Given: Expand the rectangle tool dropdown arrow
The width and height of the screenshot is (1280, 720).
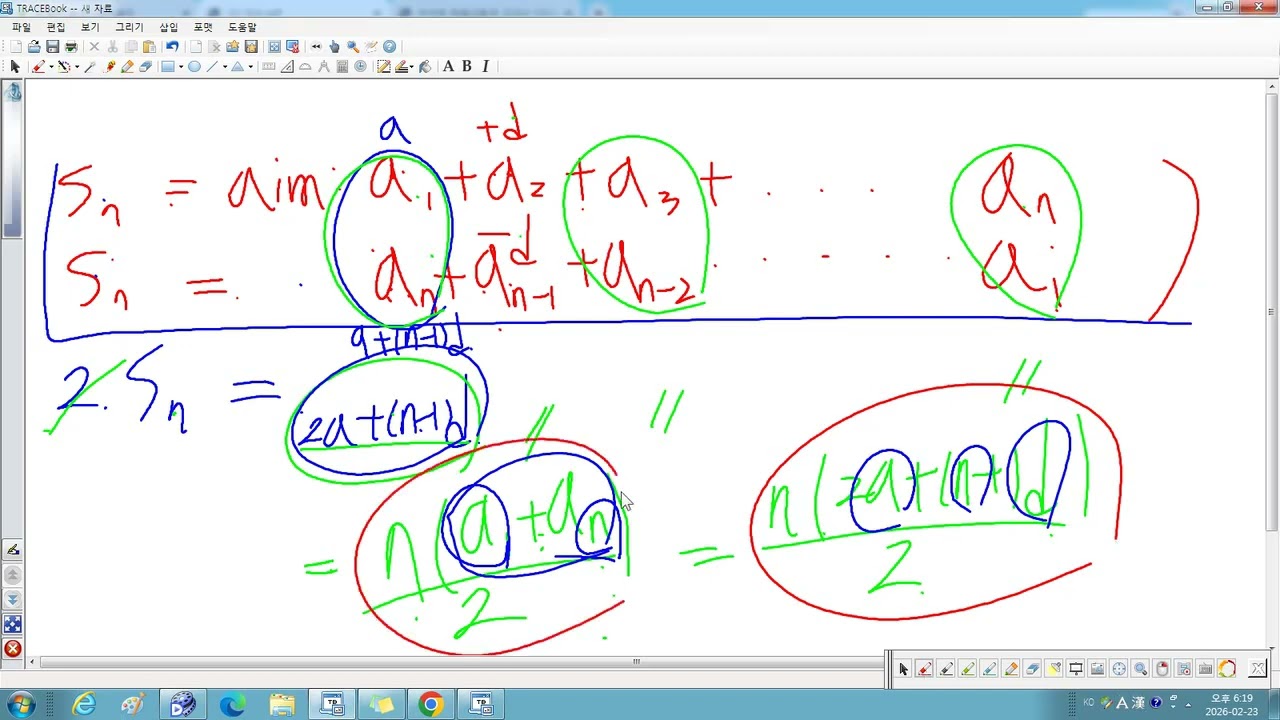Looking at the screenshot, I should tap(181, 67).
